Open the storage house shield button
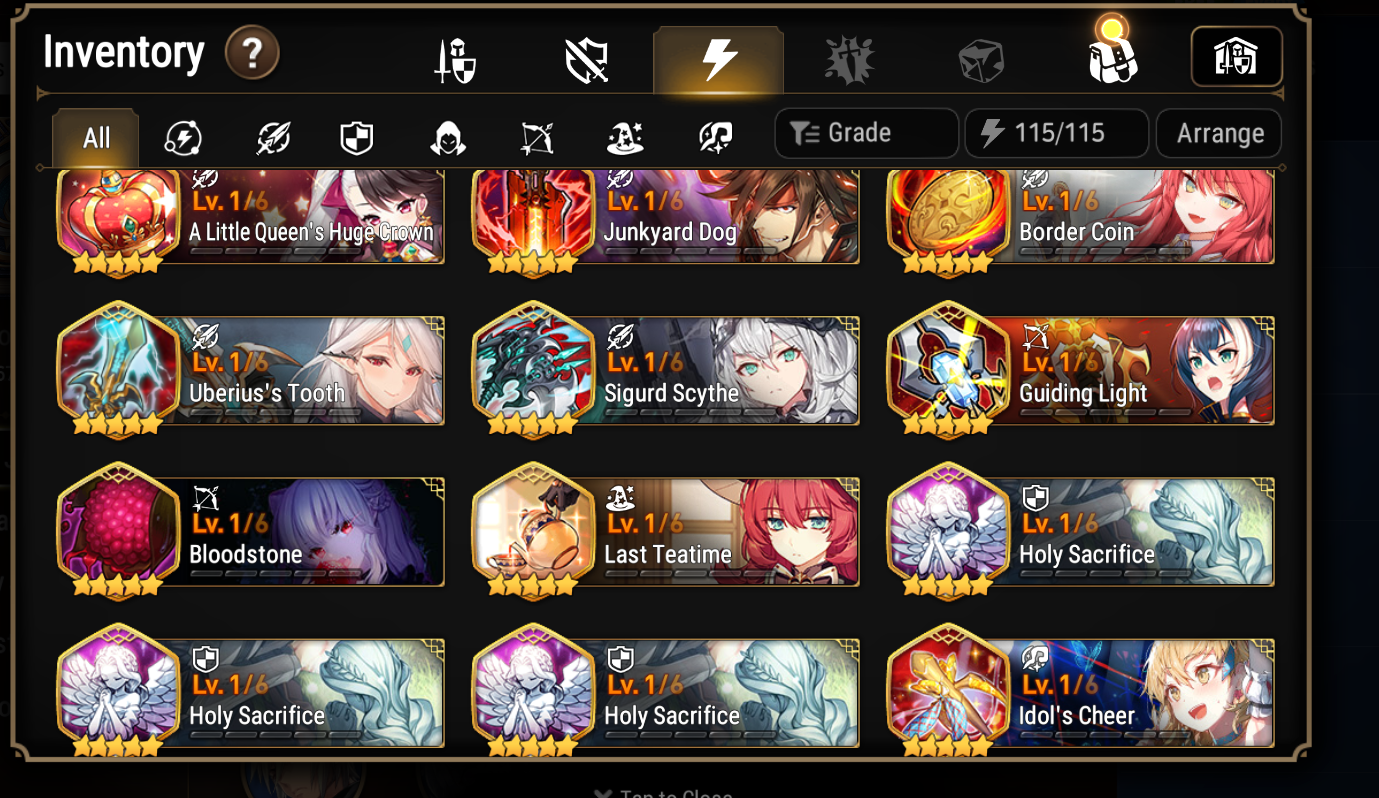 [x=1236, y=57]
